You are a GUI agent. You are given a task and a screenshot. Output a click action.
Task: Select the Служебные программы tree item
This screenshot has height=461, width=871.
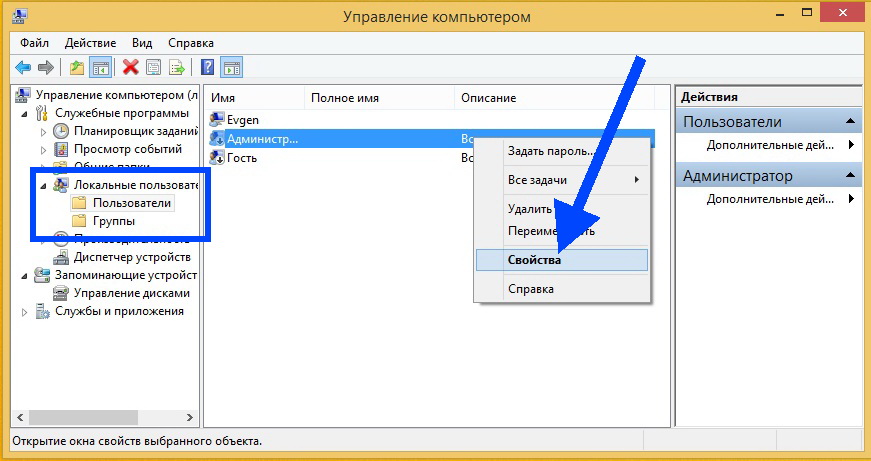tap(122, 113)
